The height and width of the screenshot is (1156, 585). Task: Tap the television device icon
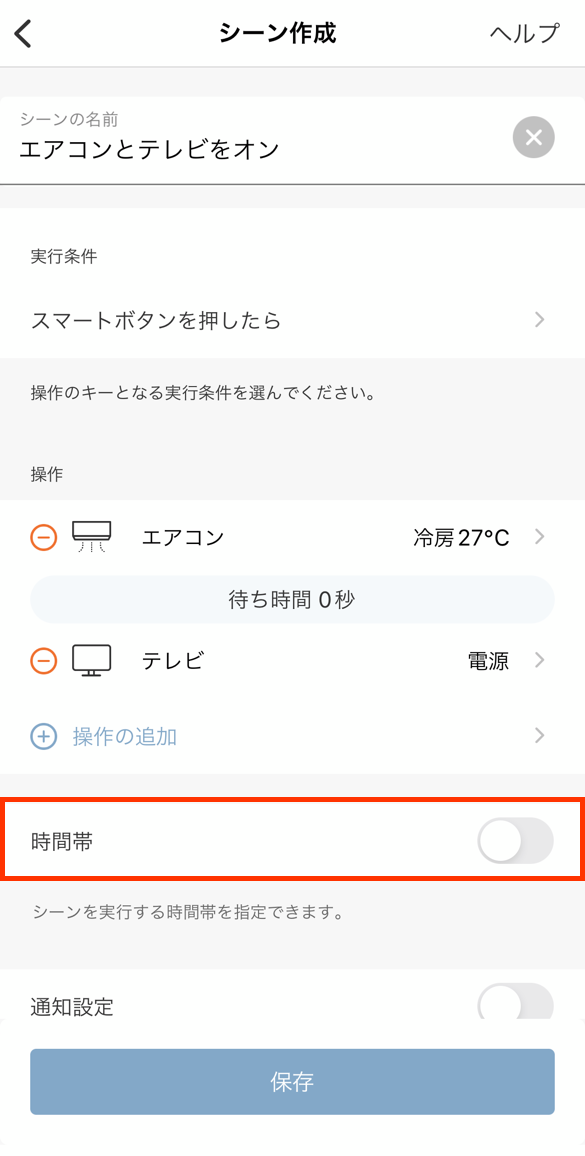[x=91, y=661]
